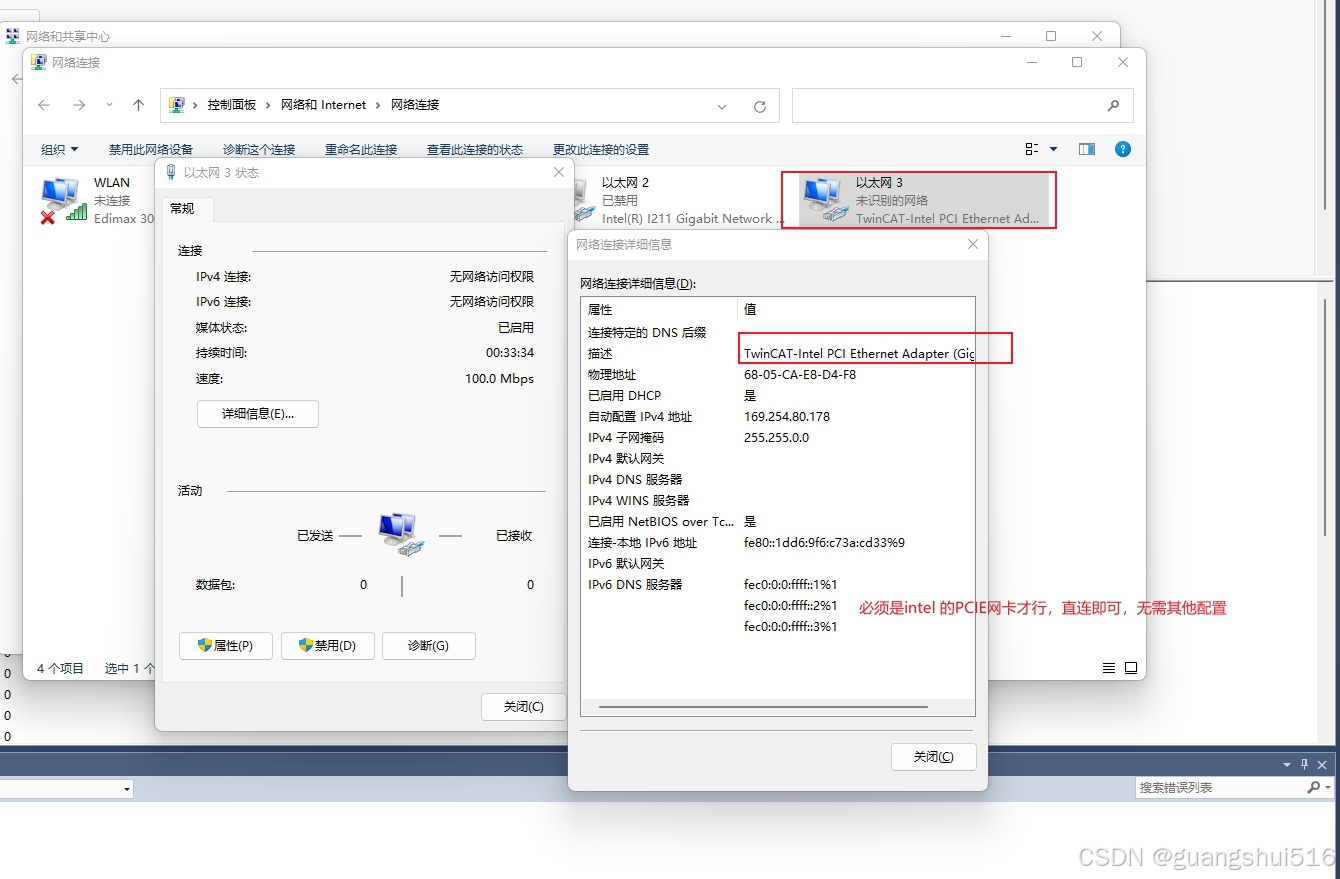Expand the view options dropdown arrow
The height and width of the screenshot is (879, 1340).
point(1053,149)
